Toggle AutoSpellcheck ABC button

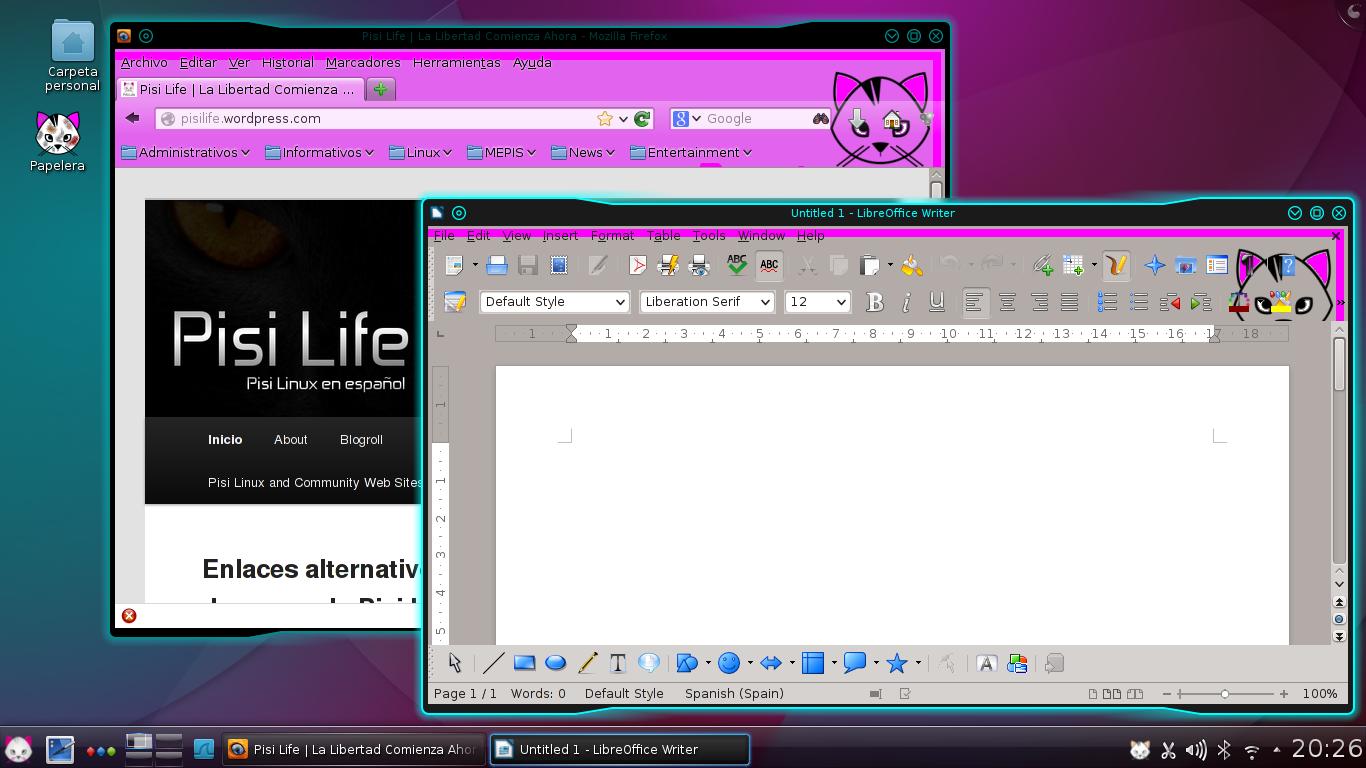pos(769,265)
